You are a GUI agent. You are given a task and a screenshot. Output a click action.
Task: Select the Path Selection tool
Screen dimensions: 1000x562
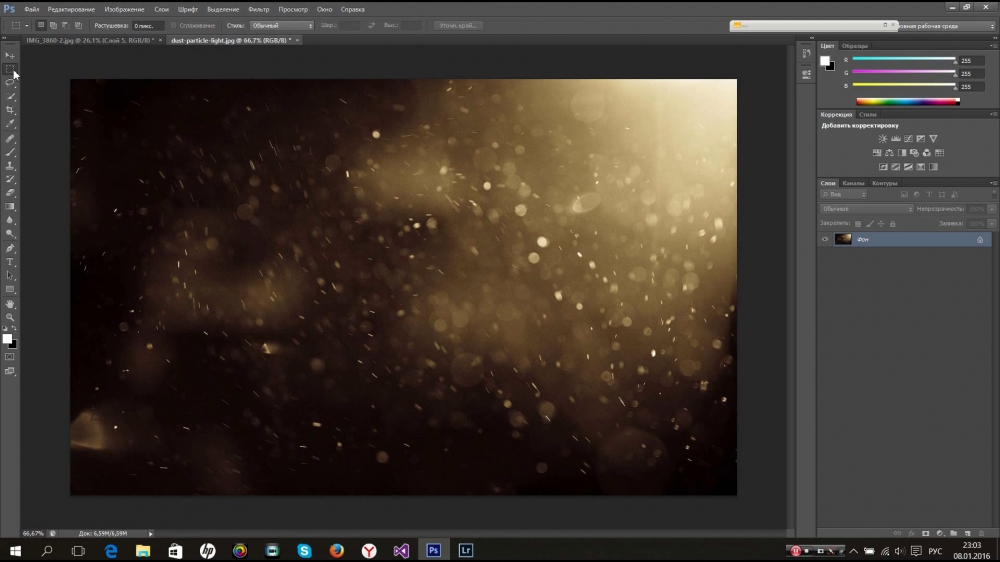pos(10,276)
